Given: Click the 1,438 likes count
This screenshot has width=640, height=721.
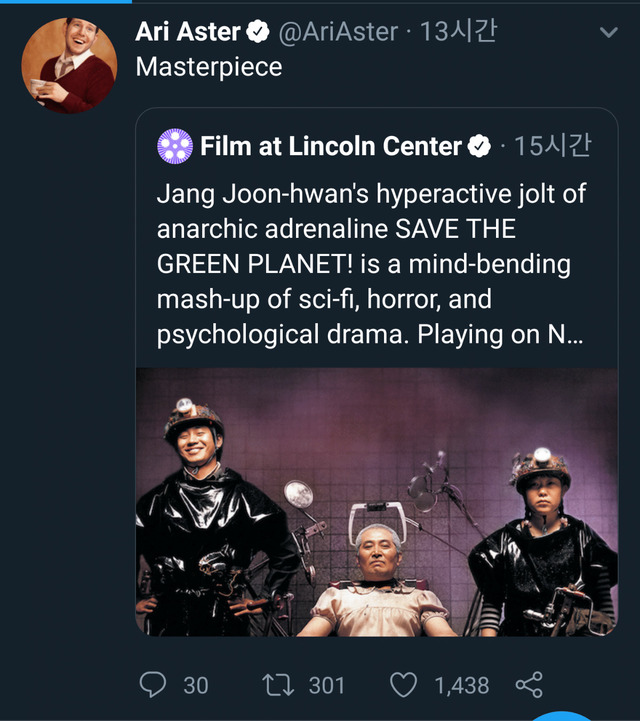Looking at the screenshot, I should [461, 685].
